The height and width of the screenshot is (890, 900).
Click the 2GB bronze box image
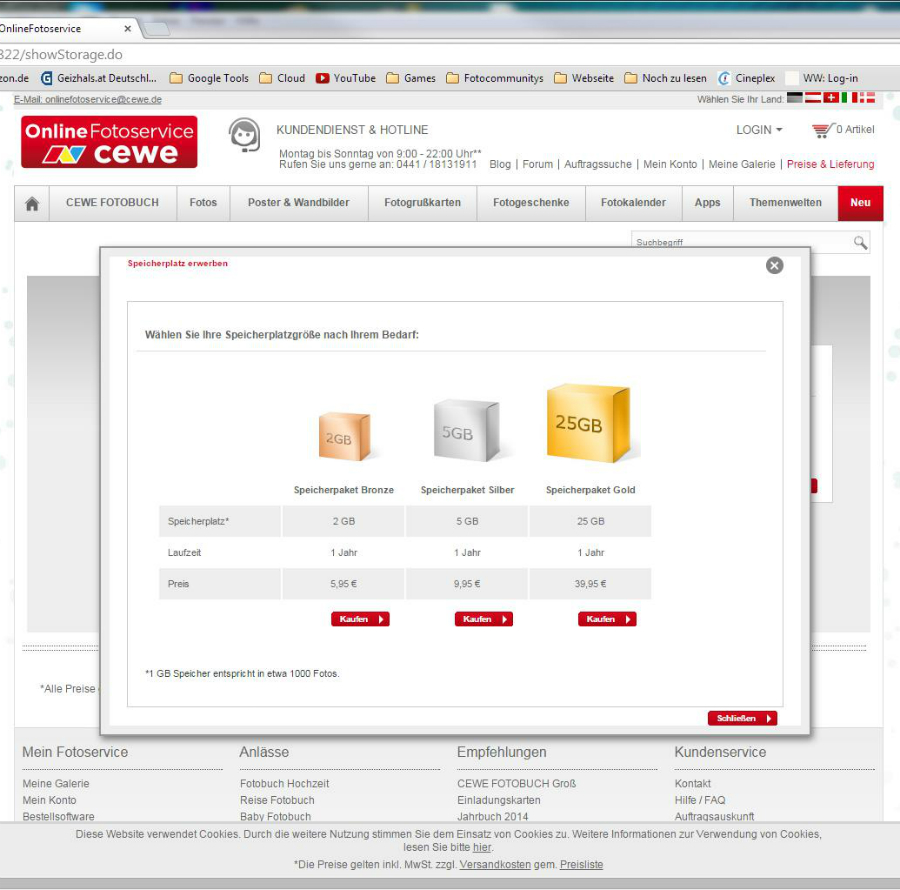point(344,437)
